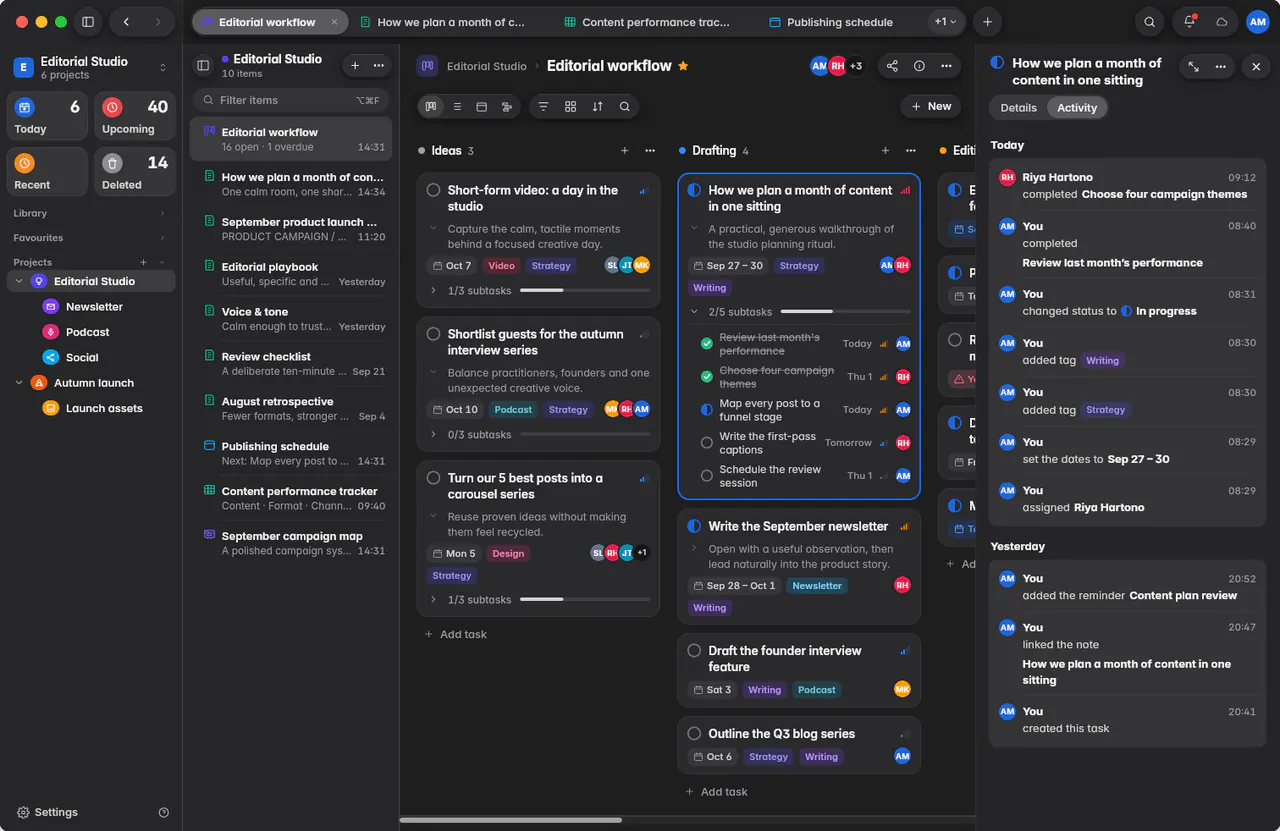Click Add task under Ideas column
The image size is (1280, 831).
[x=455, y=634]
